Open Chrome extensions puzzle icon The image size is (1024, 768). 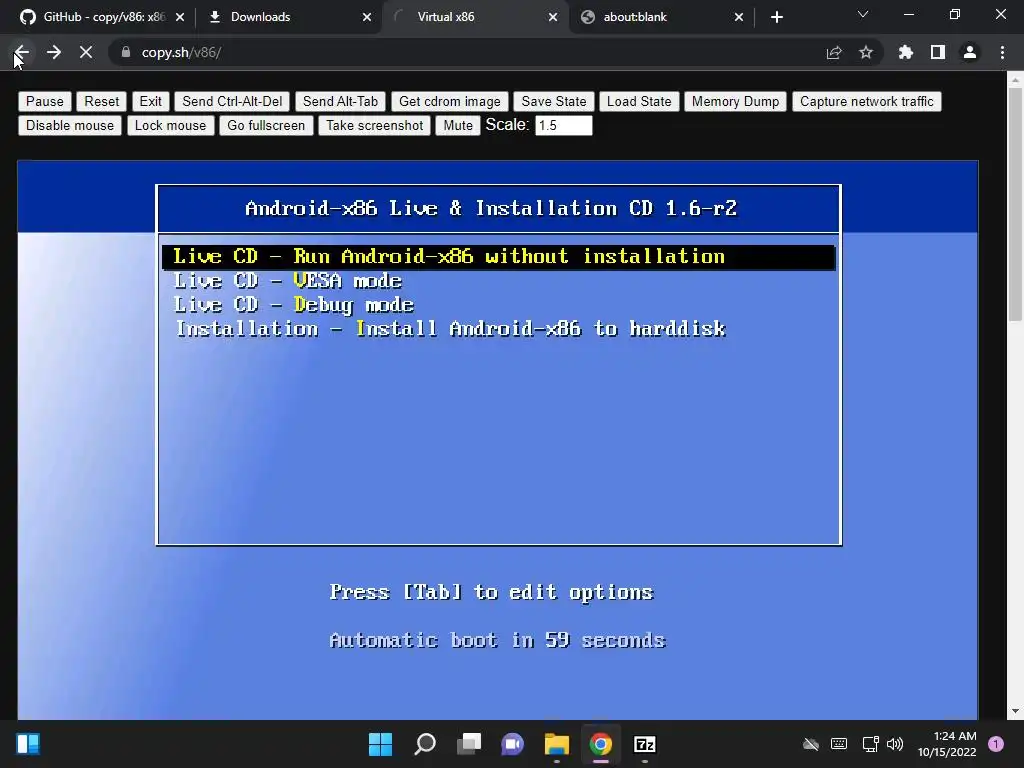(x=906, y=52)
